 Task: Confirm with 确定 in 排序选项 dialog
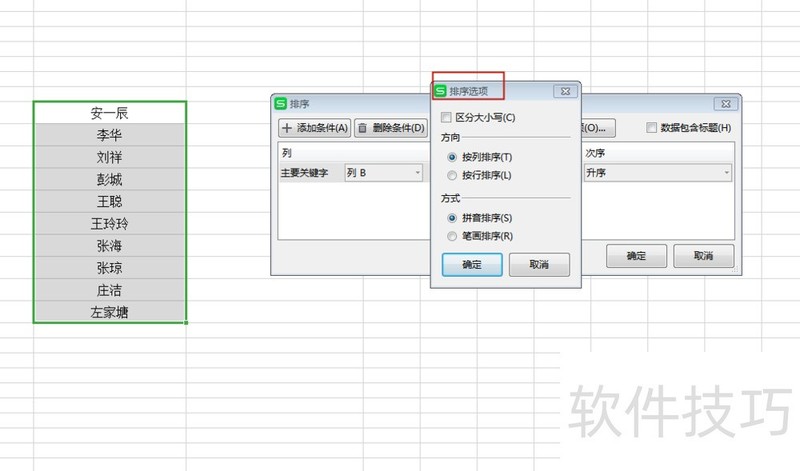472,264
